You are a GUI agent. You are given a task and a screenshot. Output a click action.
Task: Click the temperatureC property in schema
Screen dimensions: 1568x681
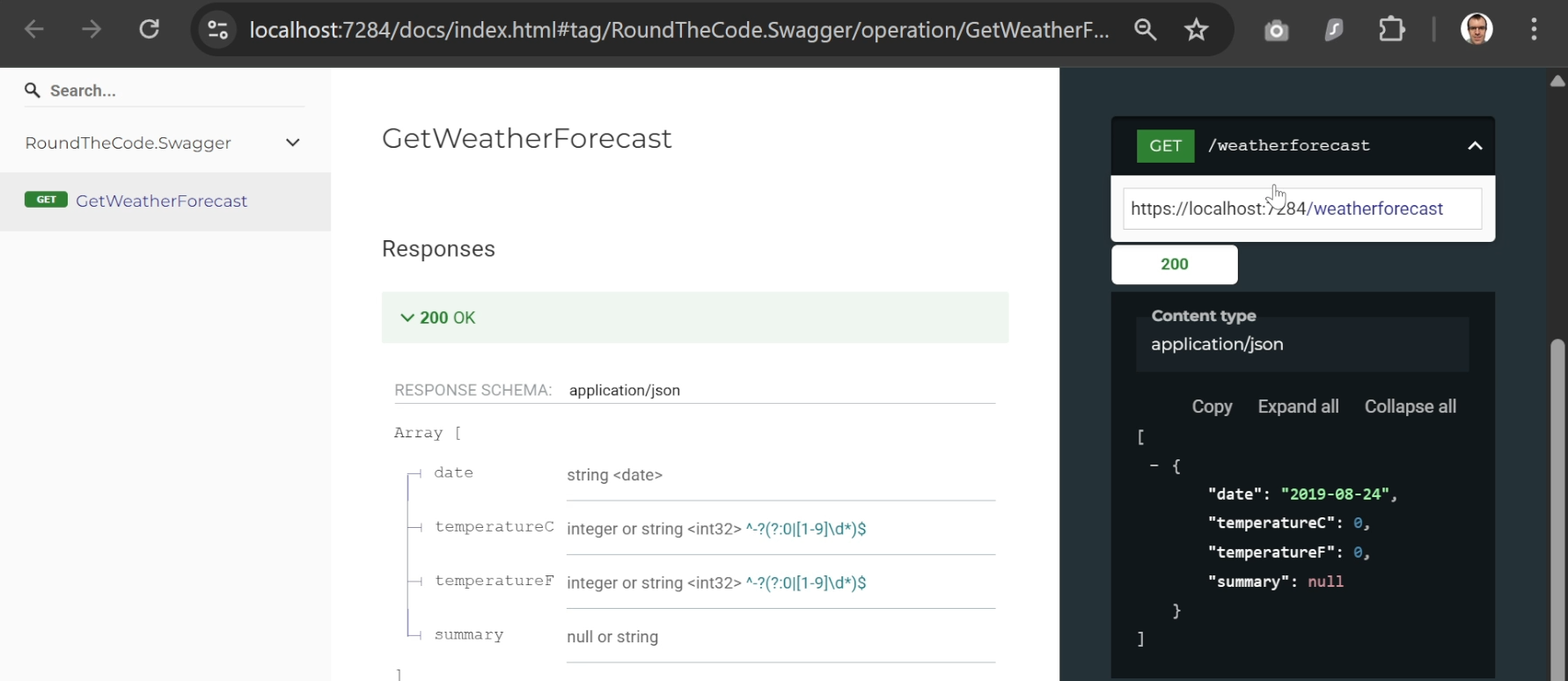coord(495,526)
